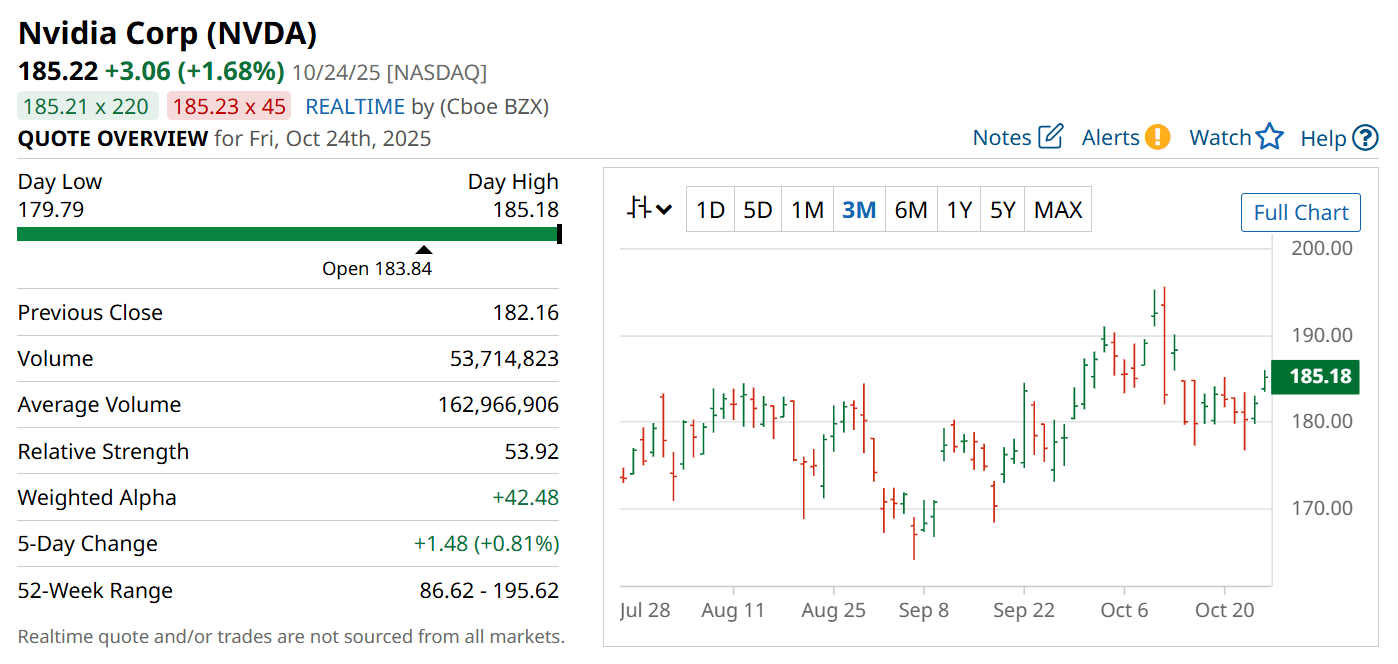This screenshot has height=664, width=1398.
Task: Show the 5Y chart period
Action: 1002,210
